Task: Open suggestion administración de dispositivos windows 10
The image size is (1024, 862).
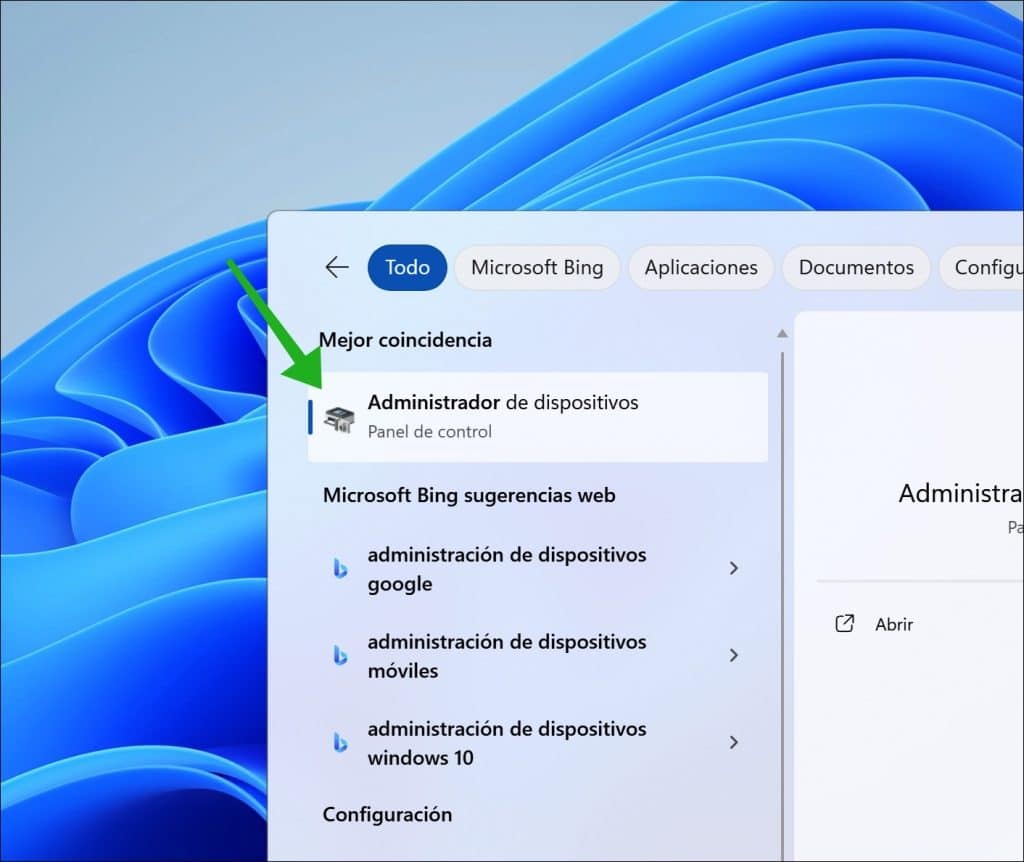Action: point(537,742)
